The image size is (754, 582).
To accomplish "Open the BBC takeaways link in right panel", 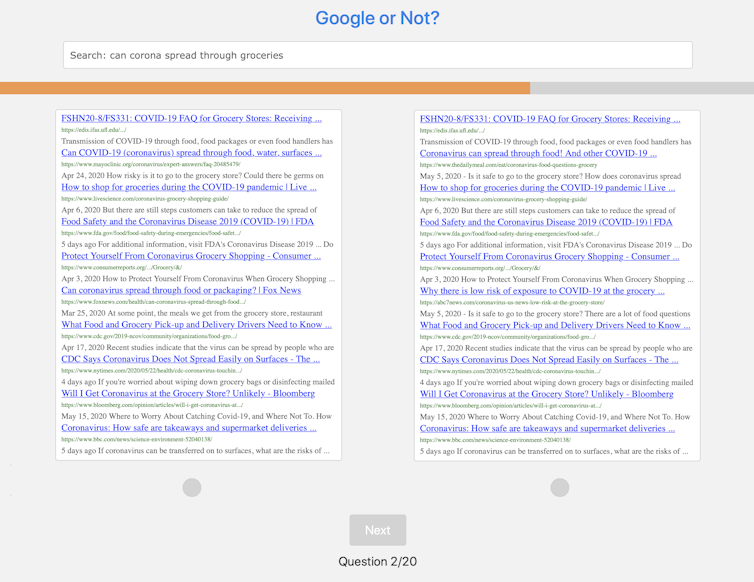I will (547, 428).
